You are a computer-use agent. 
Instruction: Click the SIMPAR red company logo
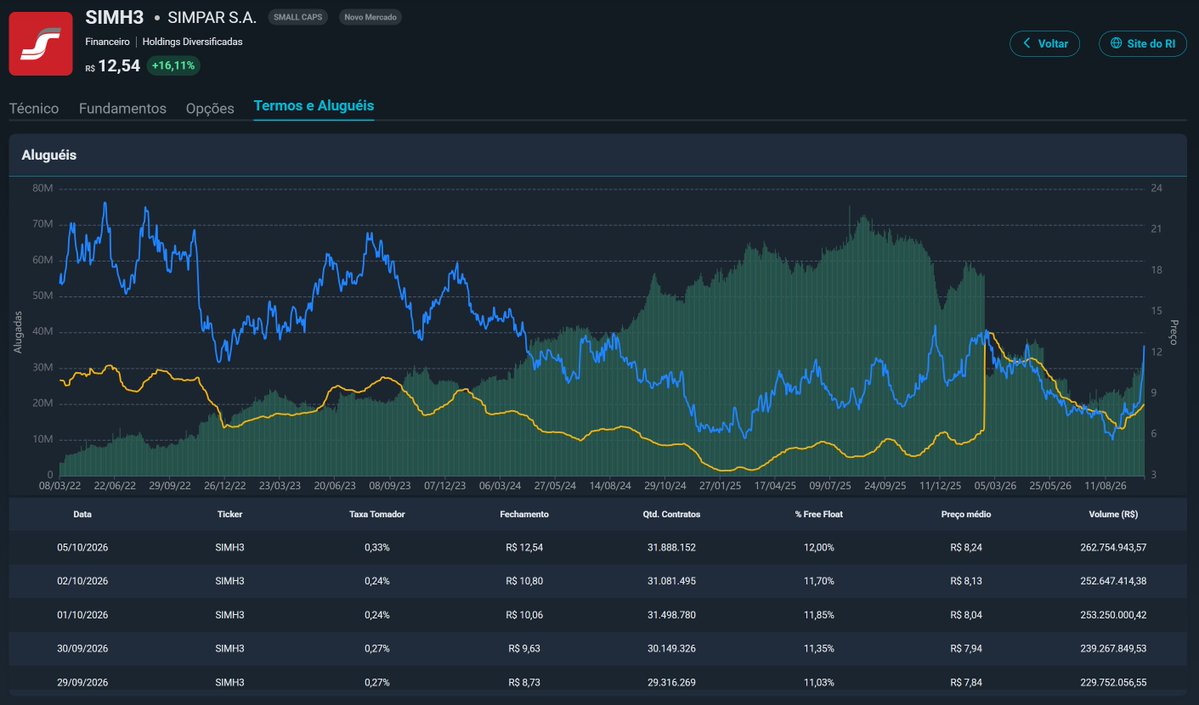[41, 44]
